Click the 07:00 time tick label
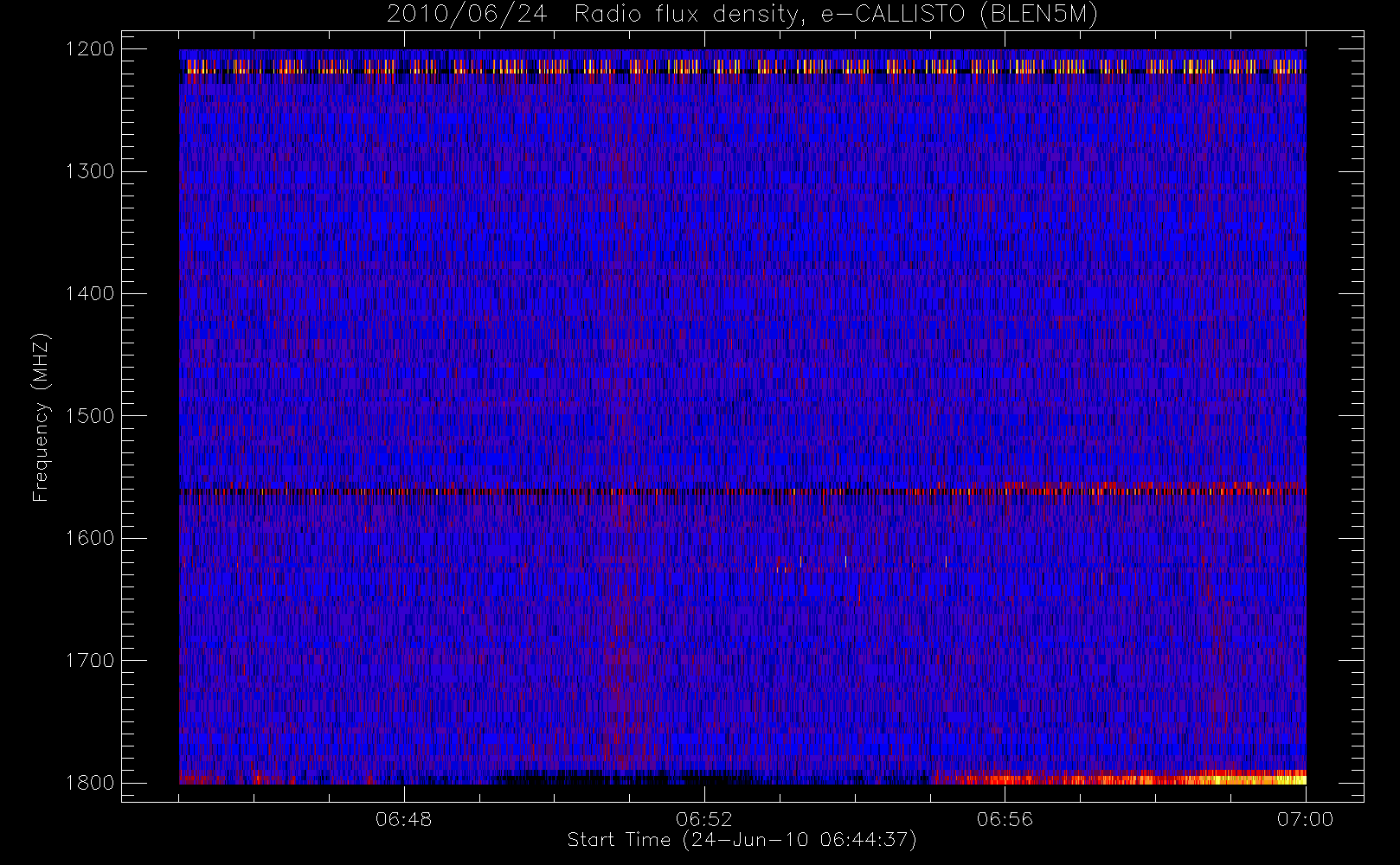 point(1305,819)
